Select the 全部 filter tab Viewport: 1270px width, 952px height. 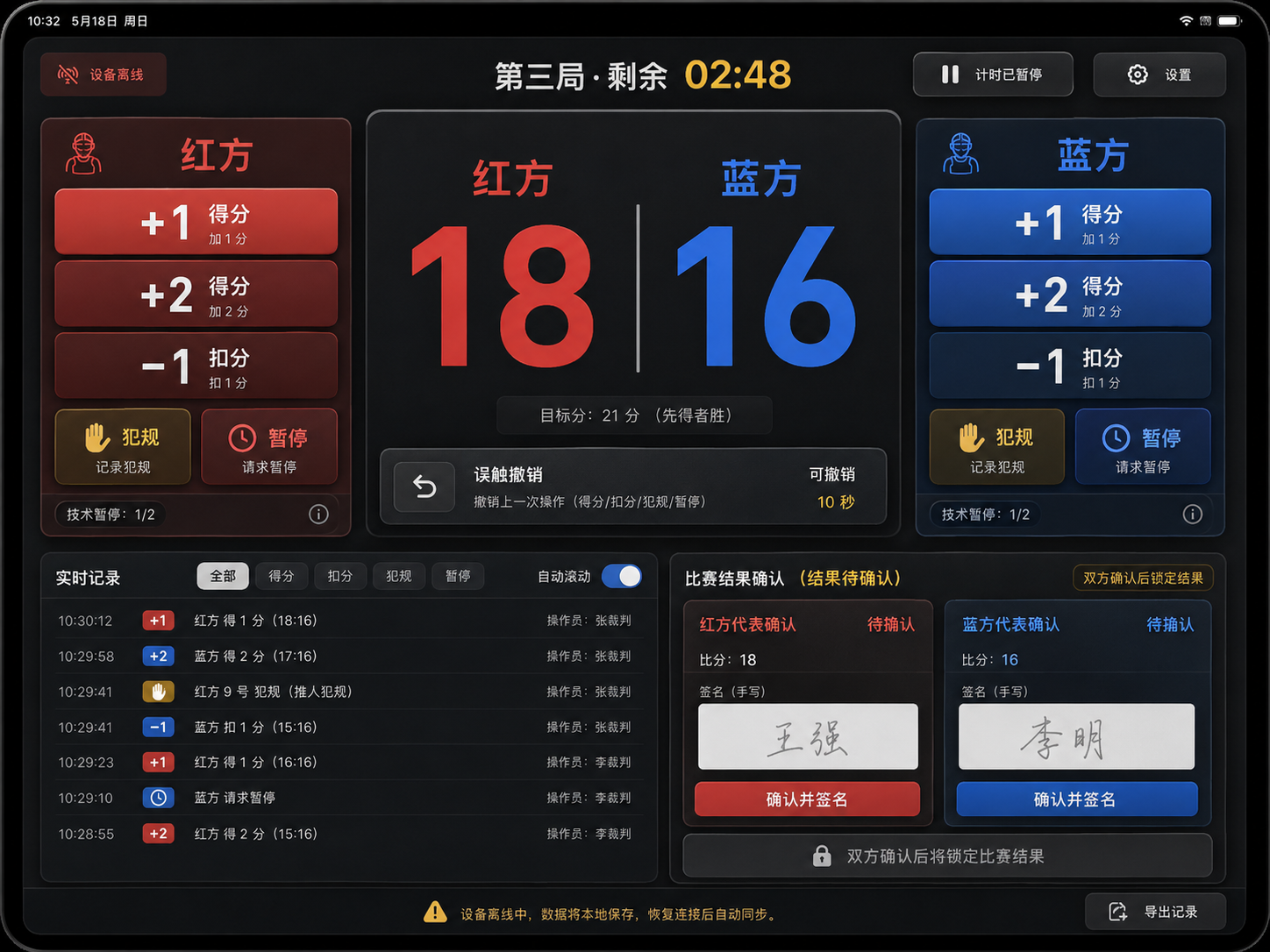[x=223, y=576]
